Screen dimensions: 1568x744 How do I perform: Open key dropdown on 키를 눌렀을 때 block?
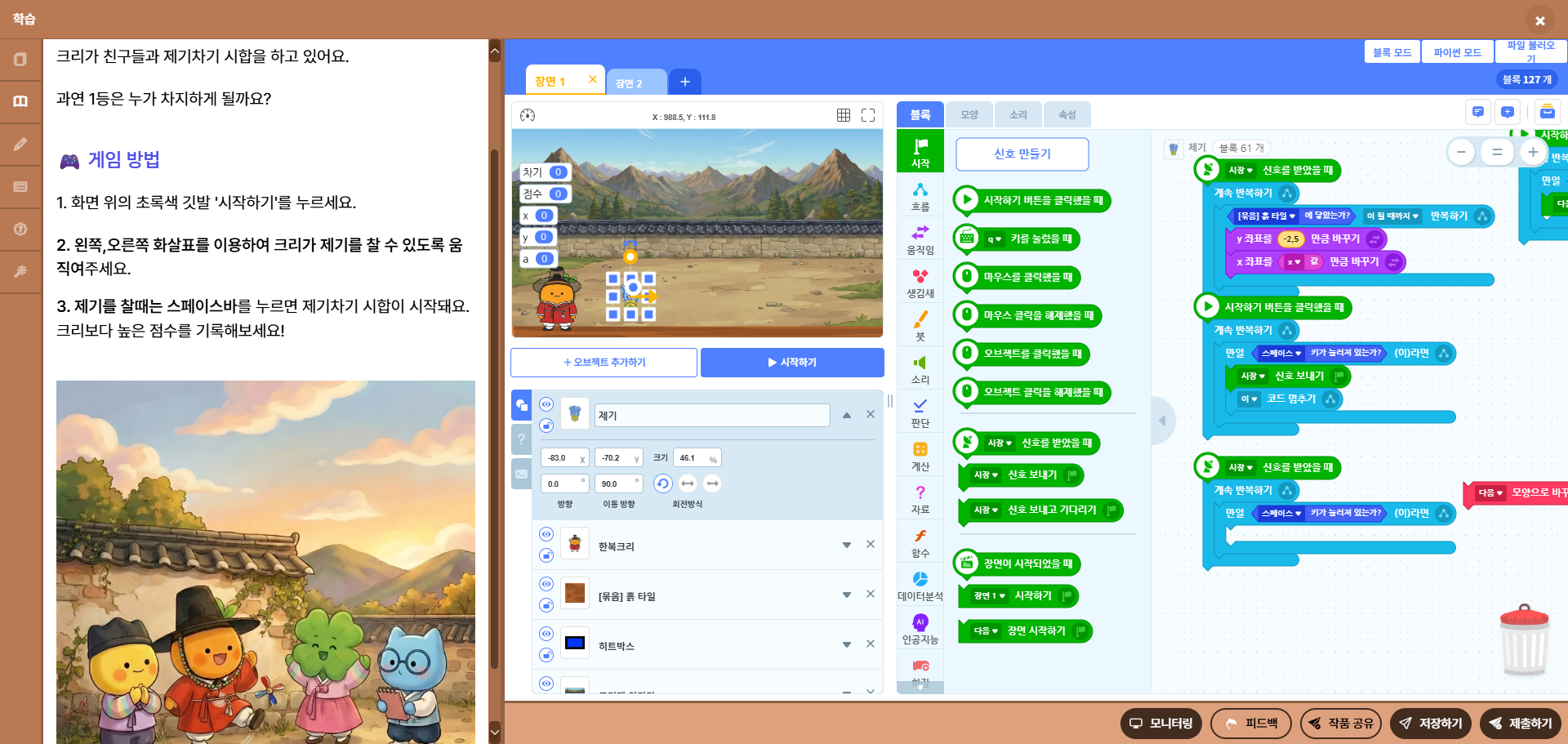coord(994,239)
